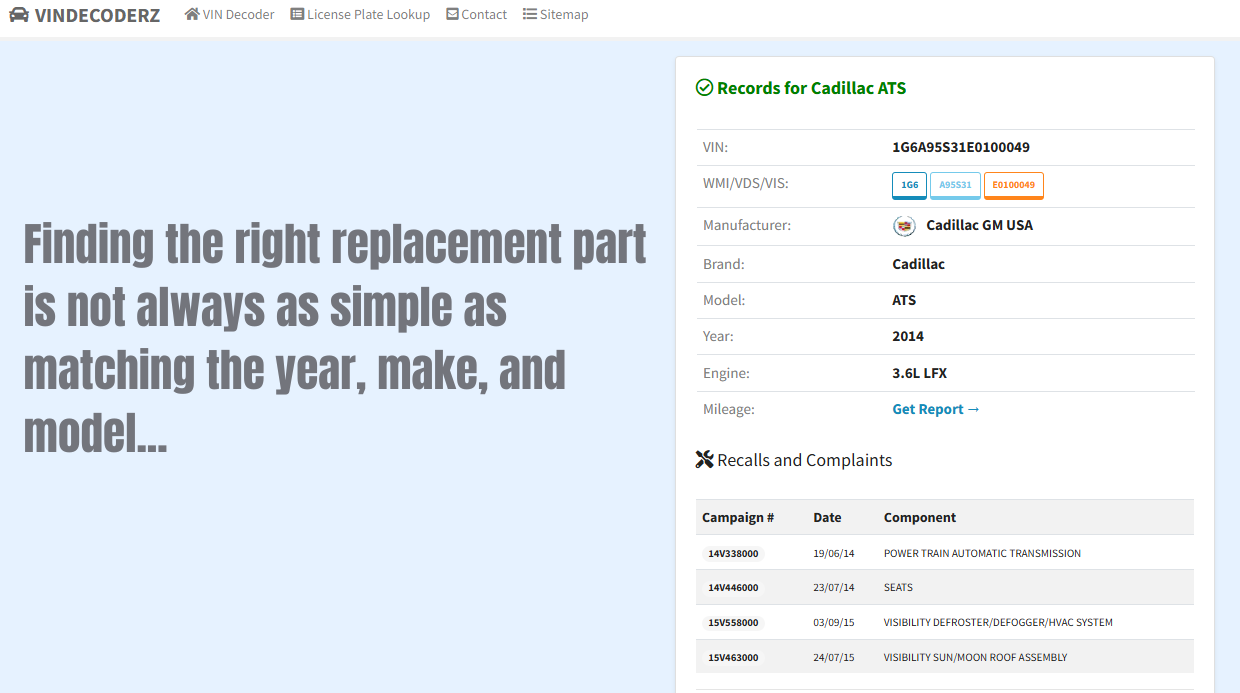
Task: Select the 'SEATS' component cell
Action: tap(898, 588)
